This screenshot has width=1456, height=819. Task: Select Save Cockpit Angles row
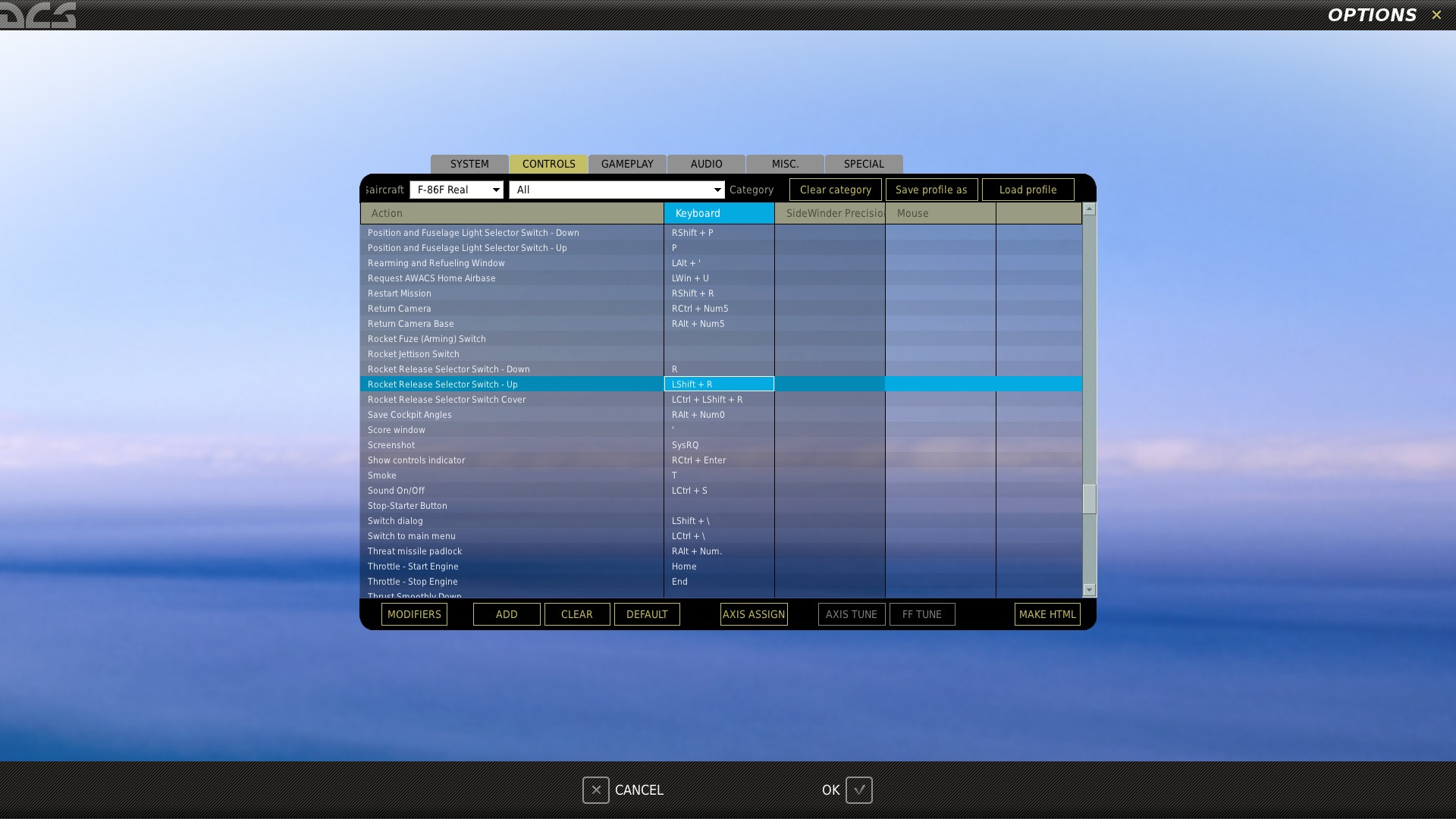coord(721,415)
